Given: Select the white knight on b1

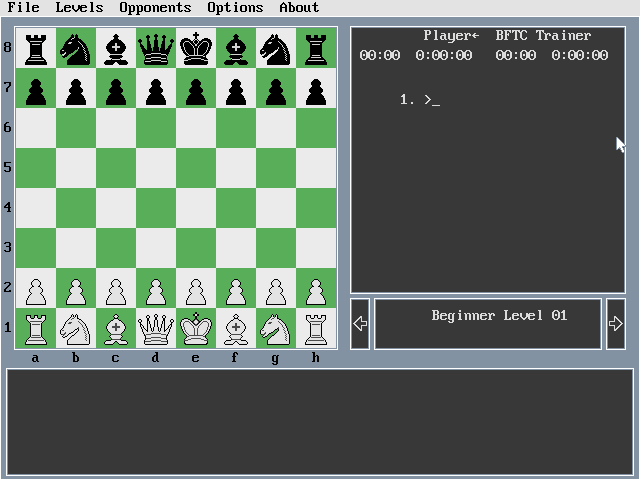Looking at the screenshot, I should pyautogui.click(x=76, y=328).
